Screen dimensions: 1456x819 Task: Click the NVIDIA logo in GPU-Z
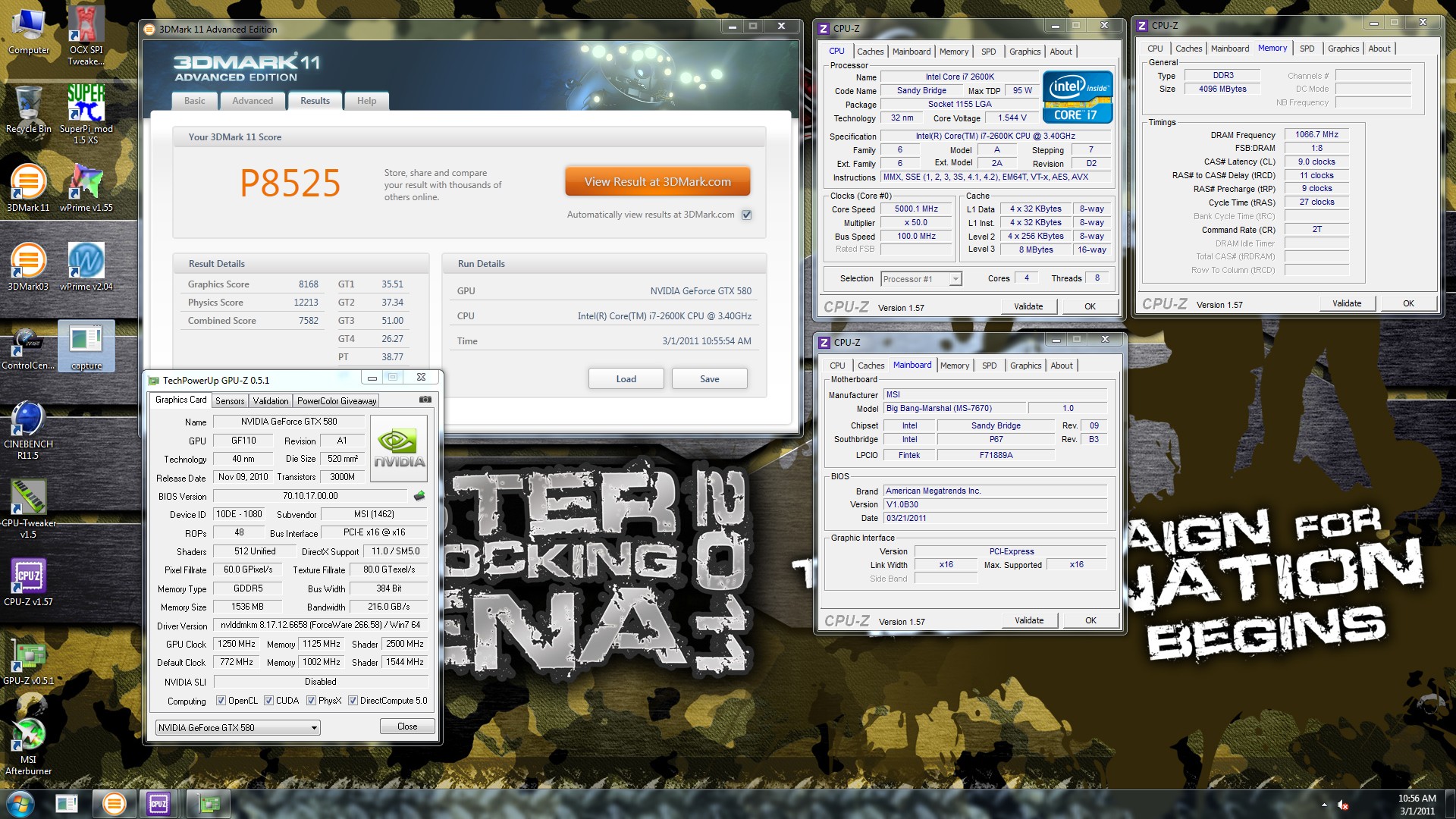click(399, 447)
